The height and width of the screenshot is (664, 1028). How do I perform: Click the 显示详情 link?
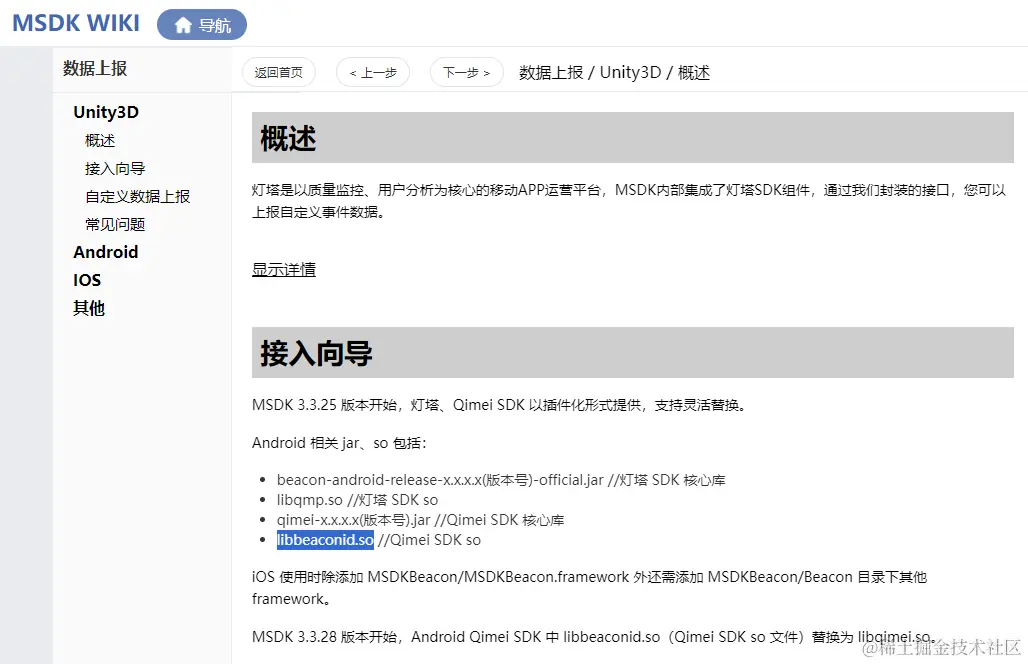[x=284, y=269]
